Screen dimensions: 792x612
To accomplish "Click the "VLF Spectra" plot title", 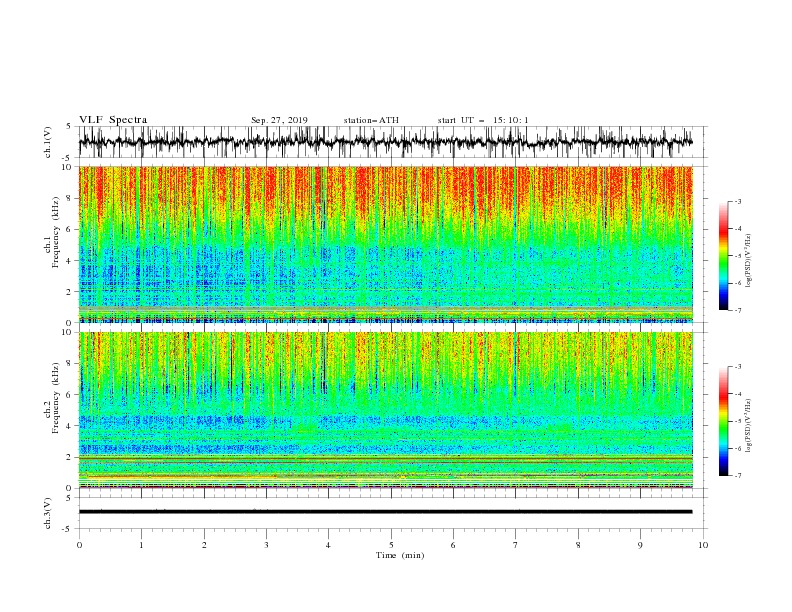I will click(x=113, y=120).
